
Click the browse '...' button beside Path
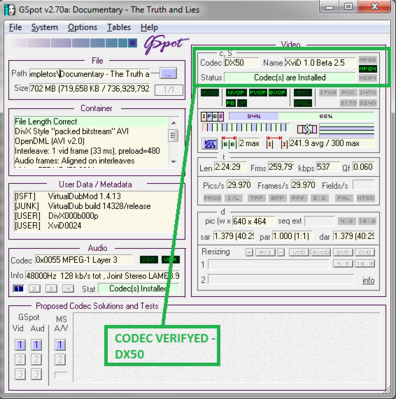tap(168, 74)
